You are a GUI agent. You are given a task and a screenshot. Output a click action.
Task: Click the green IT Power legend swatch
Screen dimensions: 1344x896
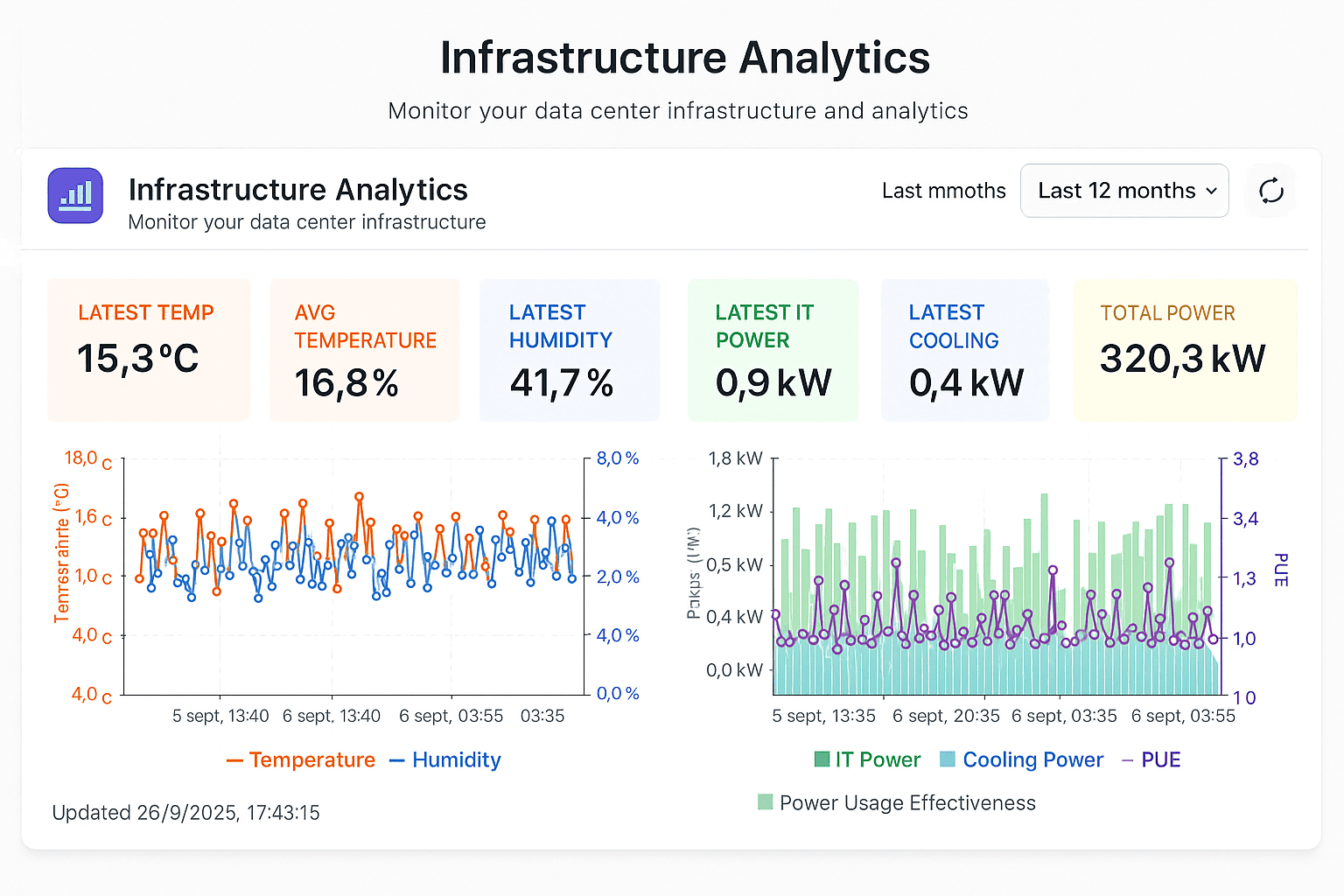tap(822, 759)
